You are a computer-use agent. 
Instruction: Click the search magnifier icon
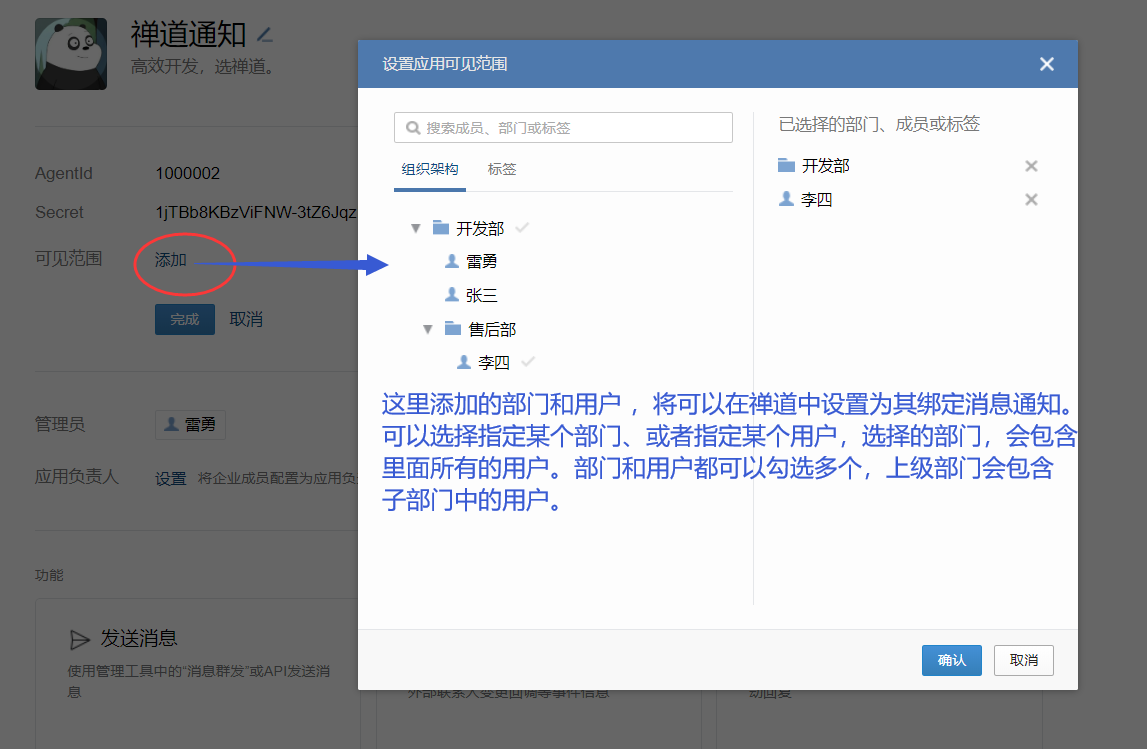[413, 128]
